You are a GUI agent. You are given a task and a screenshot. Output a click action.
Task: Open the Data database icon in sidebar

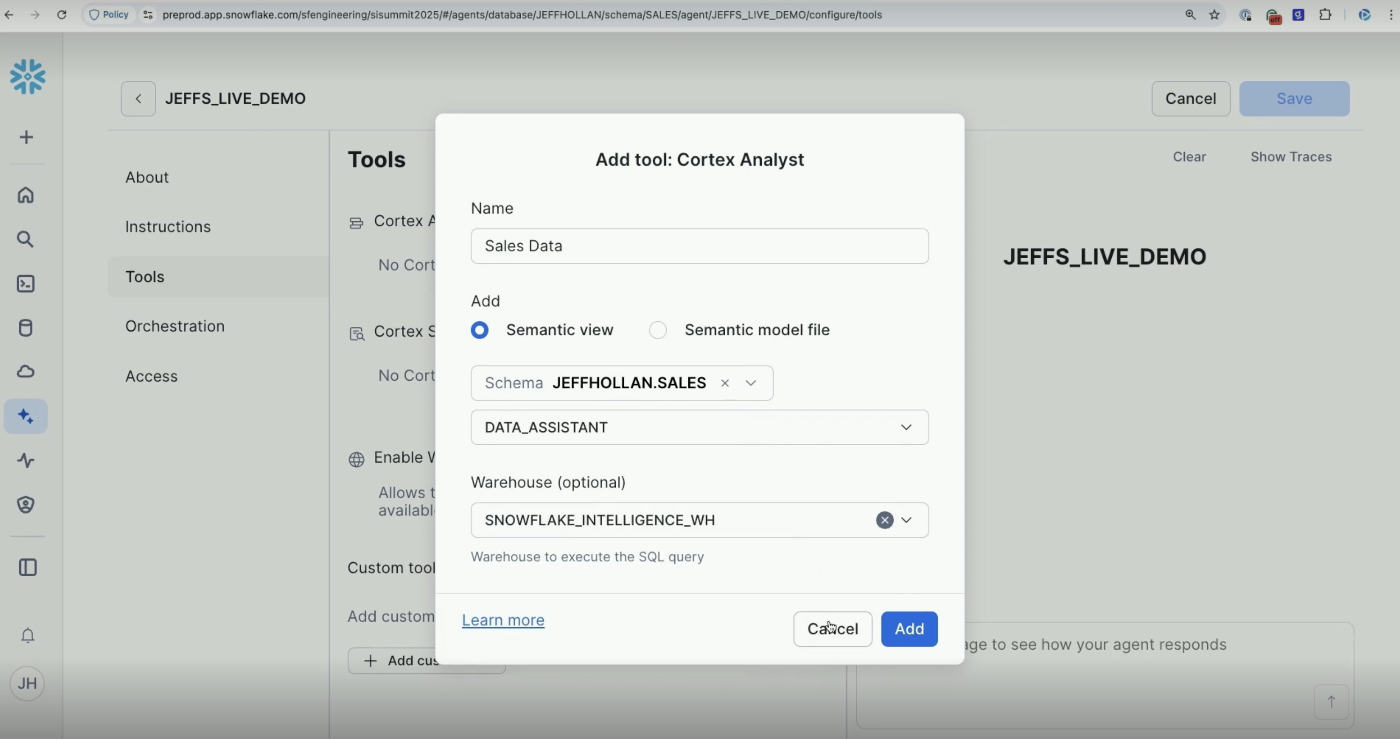pyautogui.click(x=26, y=328)
